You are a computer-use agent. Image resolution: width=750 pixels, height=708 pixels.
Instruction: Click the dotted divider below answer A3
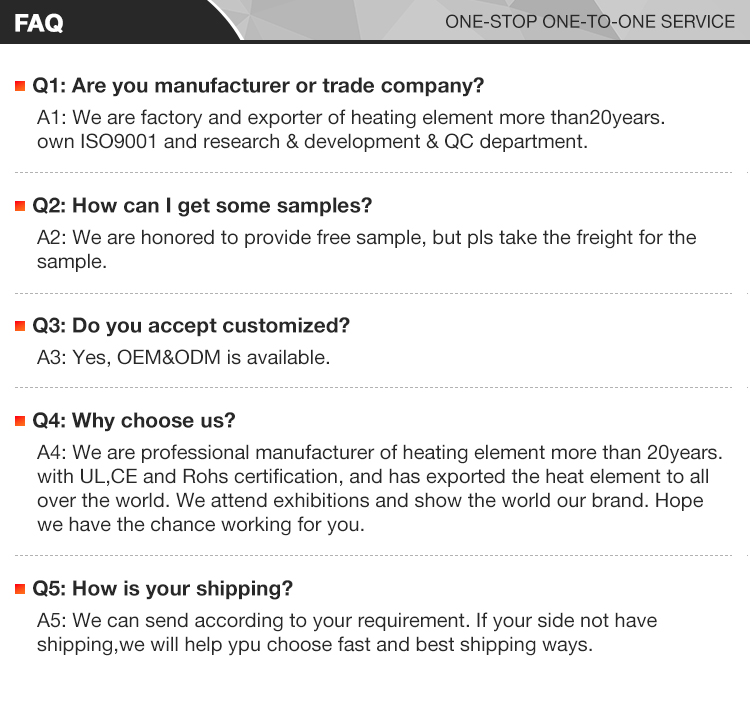pyautogui.click(x=375, y=387)
